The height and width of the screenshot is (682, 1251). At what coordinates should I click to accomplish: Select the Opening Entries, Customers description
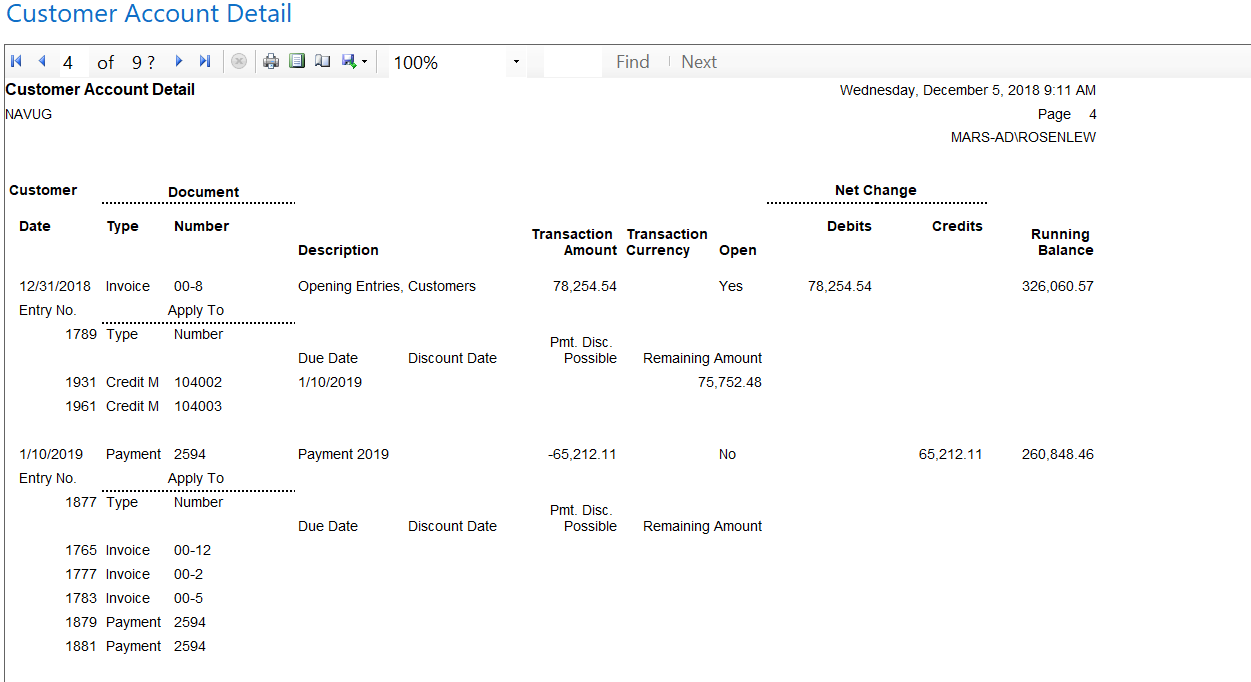tap(387, 286)
